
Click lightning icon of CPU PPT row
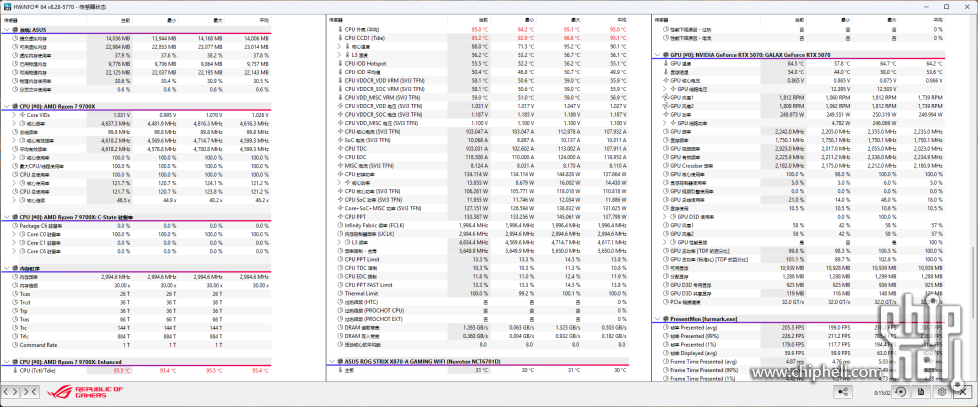pos(340,216)
